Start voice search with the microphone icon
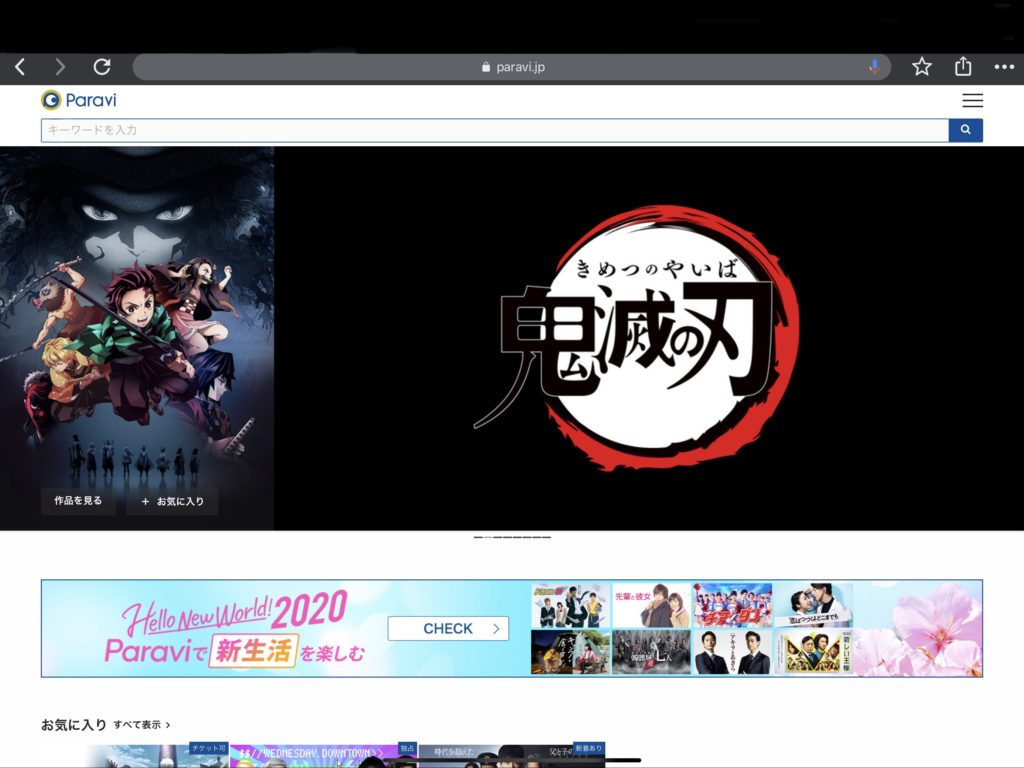1024x768 pixels. point(874,67)
